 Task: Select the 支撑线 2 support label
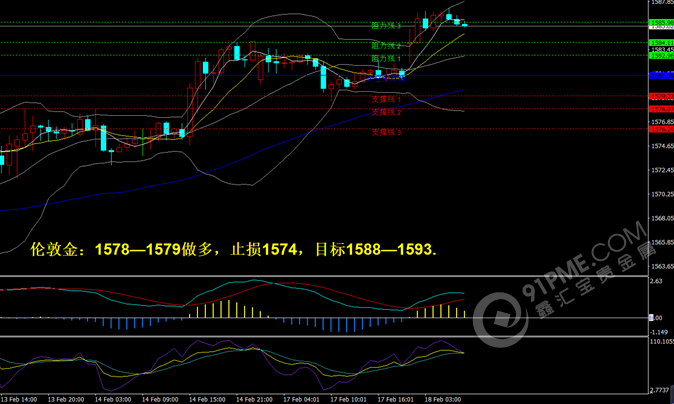click(386, 112)
